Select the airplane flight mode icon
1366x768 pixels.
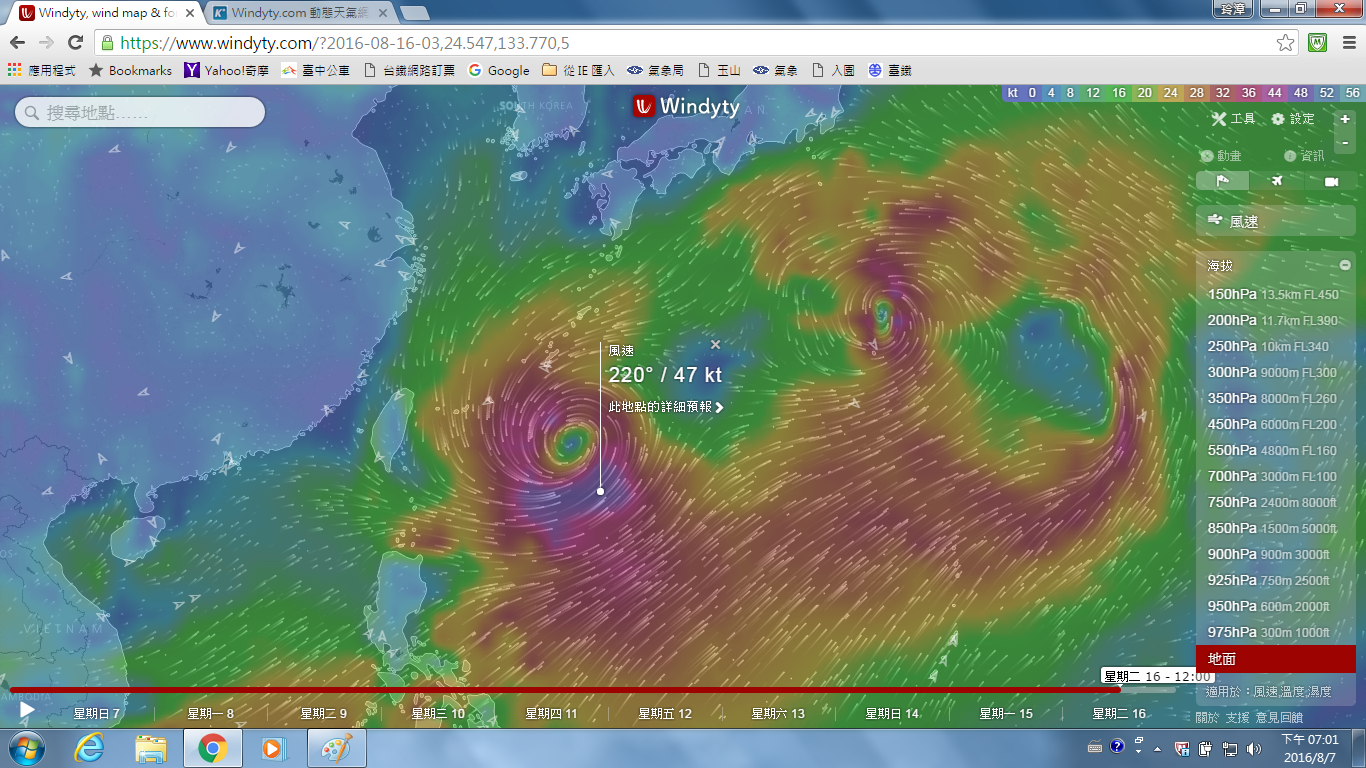pos(1276,181)
